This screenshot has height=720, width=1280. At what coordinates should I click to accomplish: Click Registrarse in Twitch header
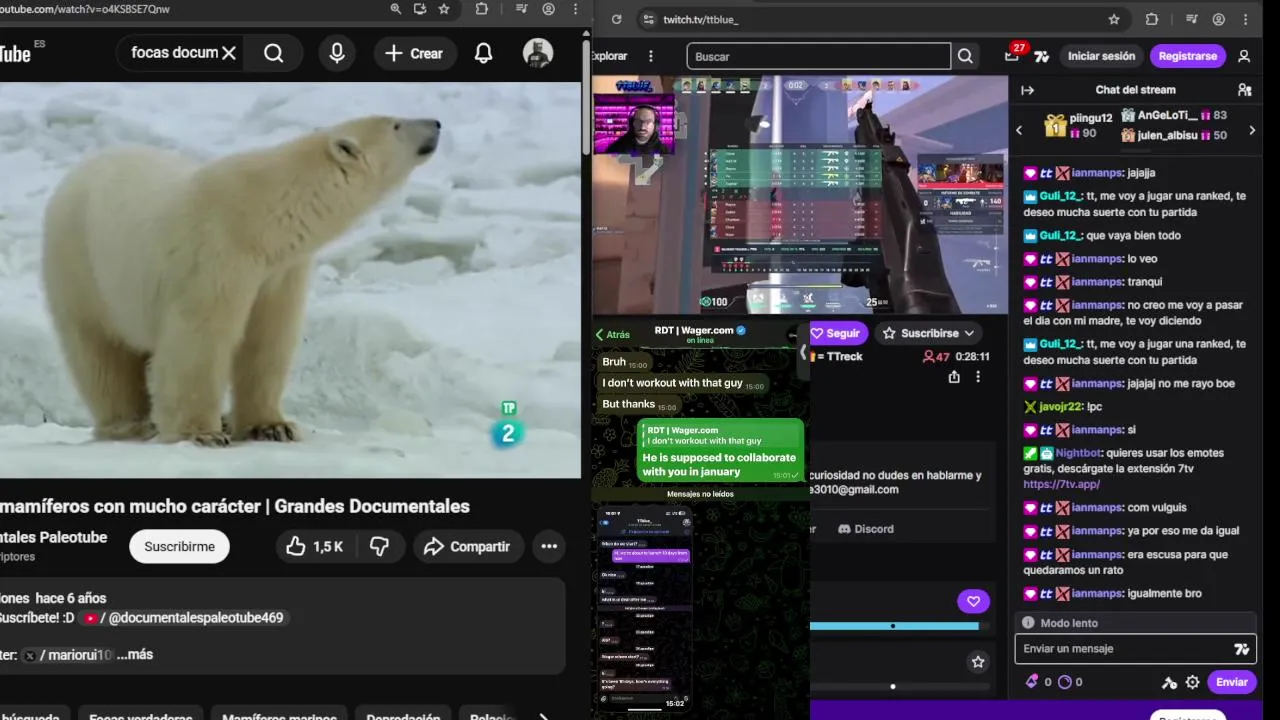[x=1187, y=56]
